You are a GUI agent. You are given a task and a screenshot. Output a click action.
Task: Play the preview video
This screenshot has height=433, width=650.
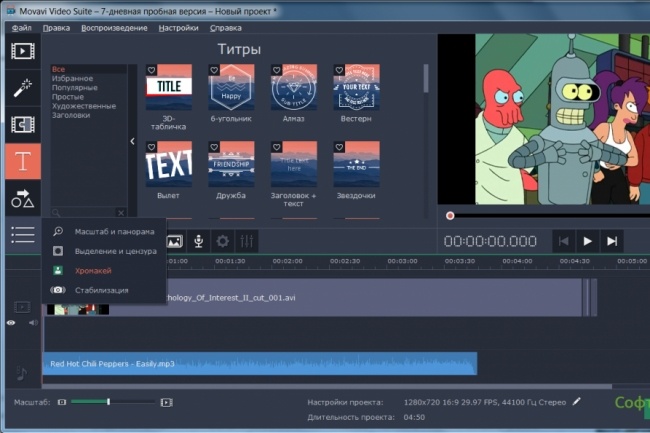(x=587, y=241)
